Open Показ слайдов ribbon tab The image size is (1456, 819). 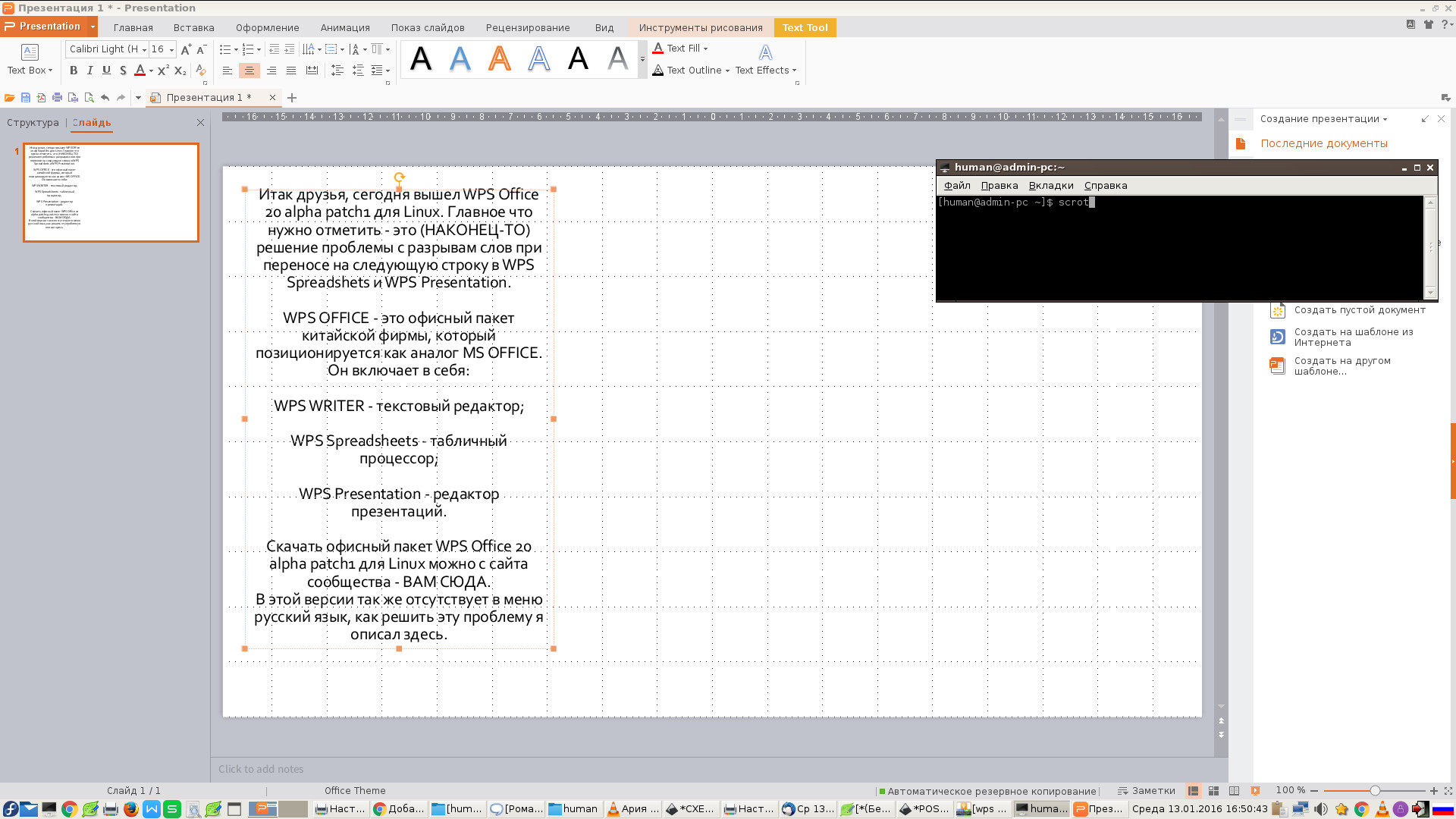tap(428, 28)
